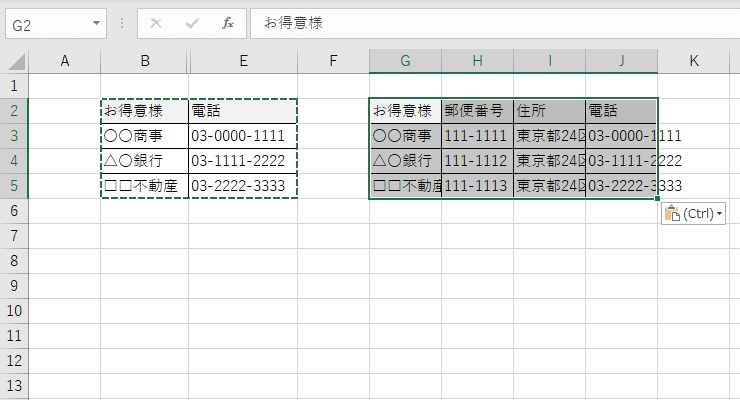The image size is (740, 400).
Task: Click cell E2 containing 電話
Action: pyautogui.click(x=243, y=111)
